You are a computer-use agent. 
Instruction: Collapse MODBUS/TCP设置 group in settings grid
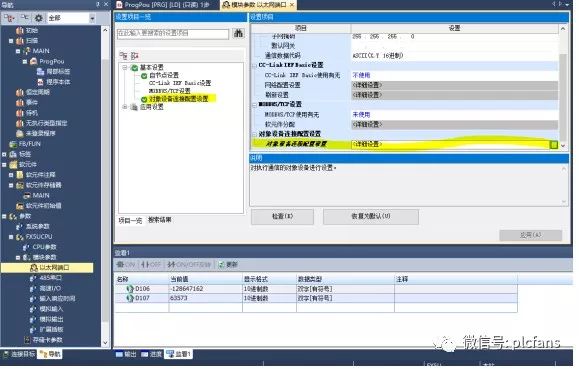[254, 105]
